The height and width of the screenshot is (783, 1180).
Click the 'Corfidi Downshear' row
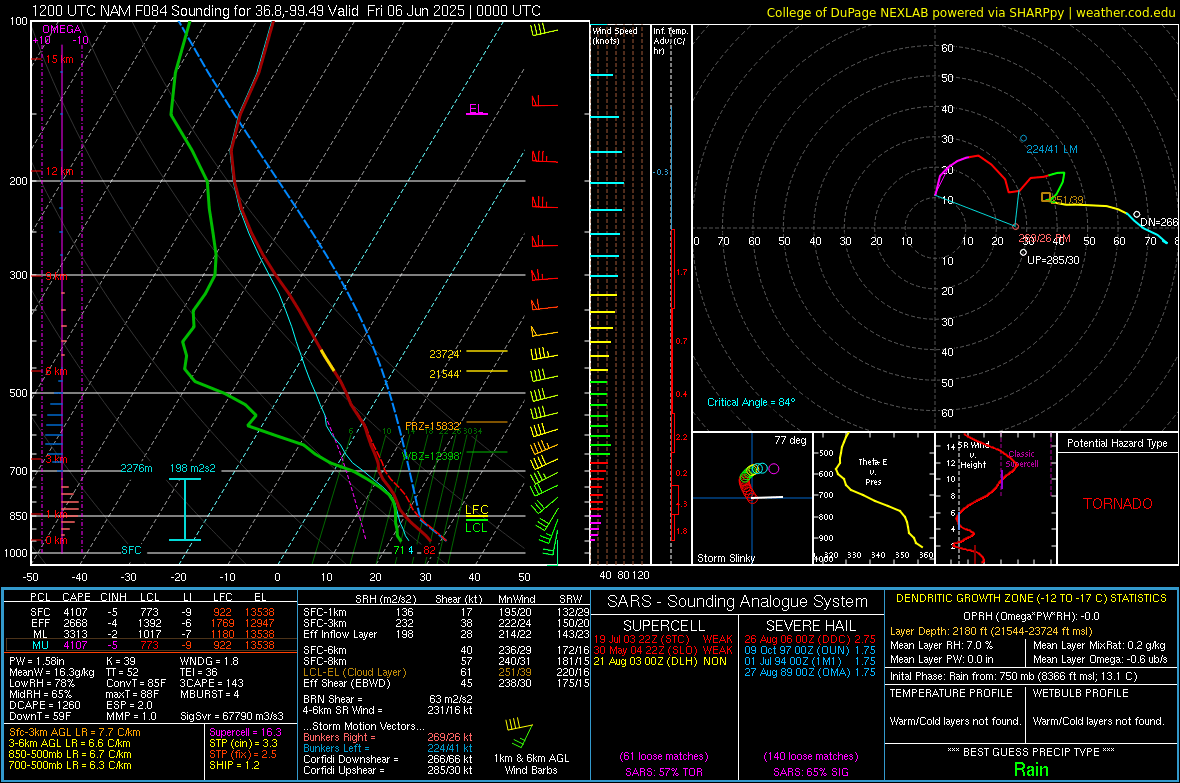(388, 759)
